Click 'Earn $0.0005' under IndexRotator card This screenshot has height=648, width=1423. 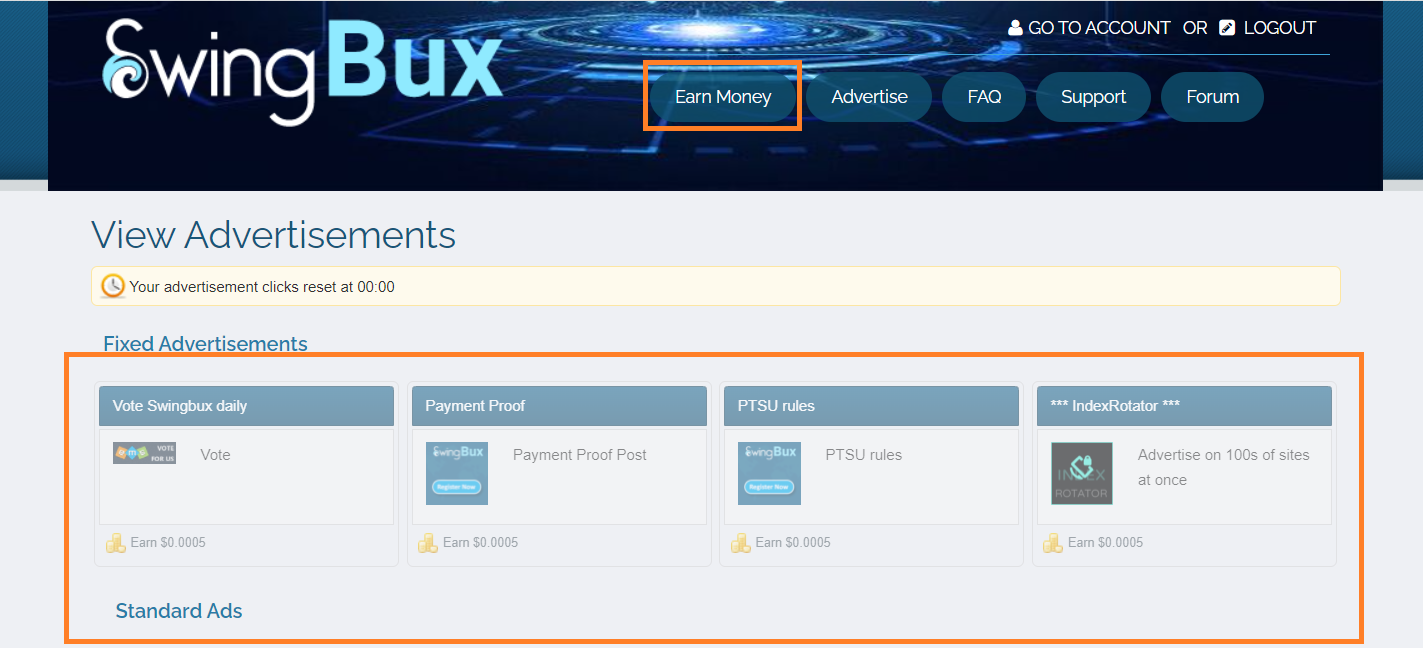pos(1105,543)
